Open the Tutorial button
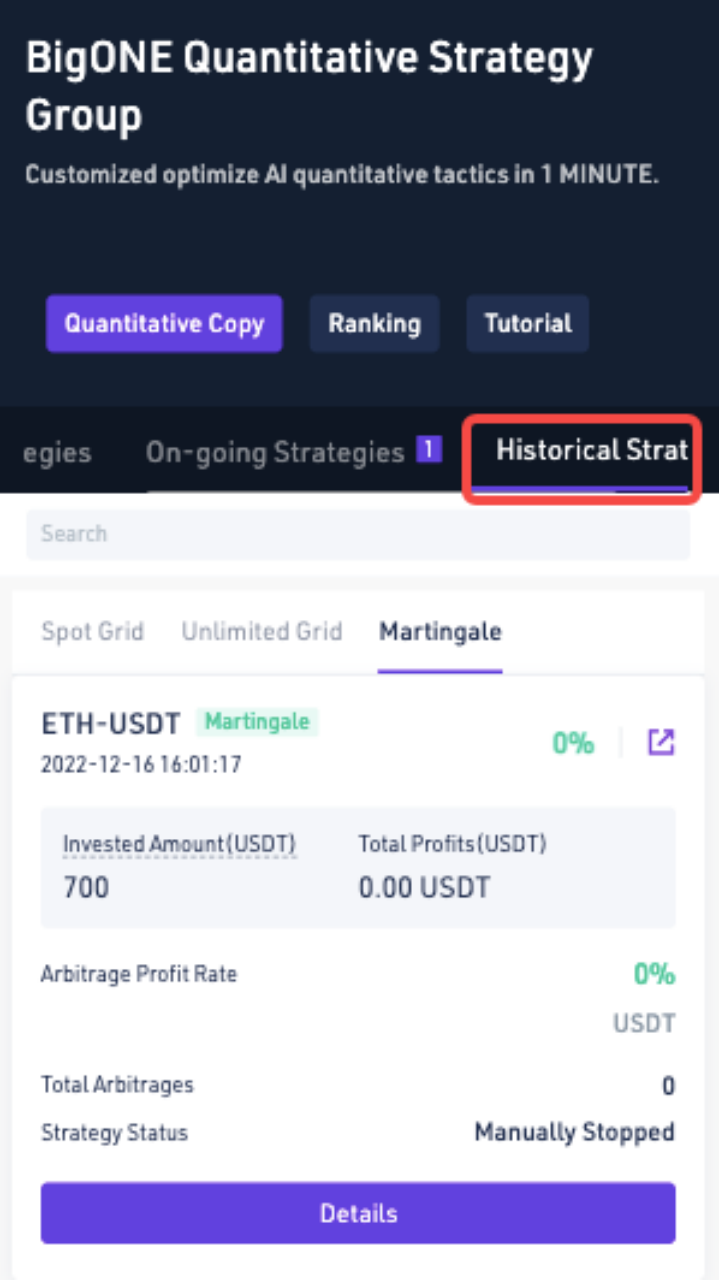The image size is (719, 1280). (x=528, y=323)
